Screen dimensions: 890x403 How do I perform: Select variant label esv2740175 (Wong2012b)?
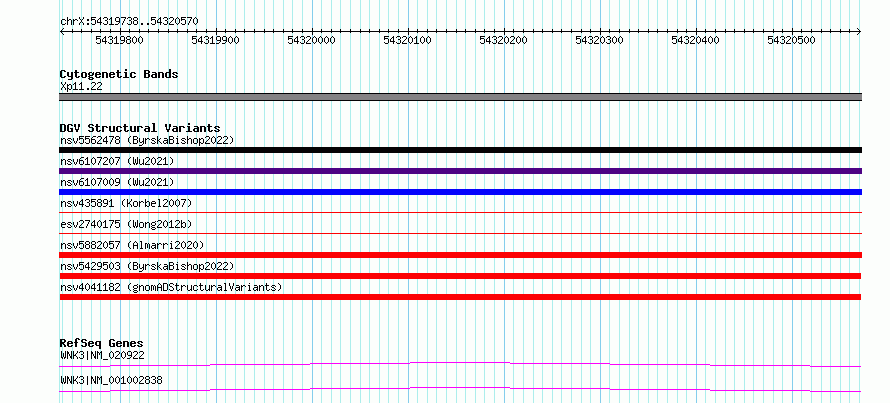tap(126, 224)
